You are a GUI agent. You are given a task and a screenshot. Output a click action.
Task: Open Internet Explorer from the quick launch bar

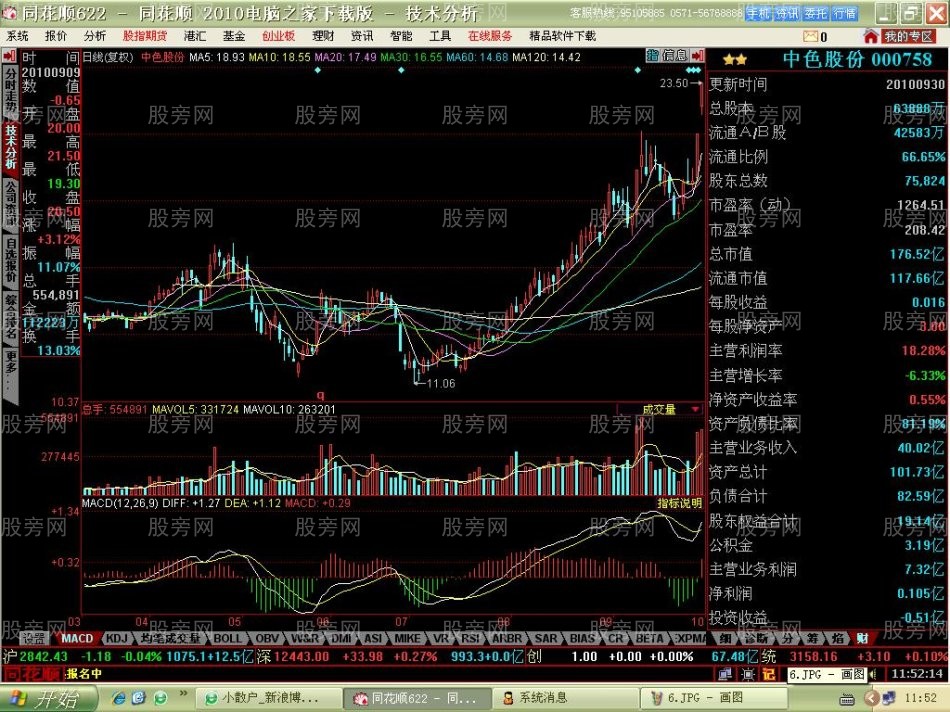[120, 697]
